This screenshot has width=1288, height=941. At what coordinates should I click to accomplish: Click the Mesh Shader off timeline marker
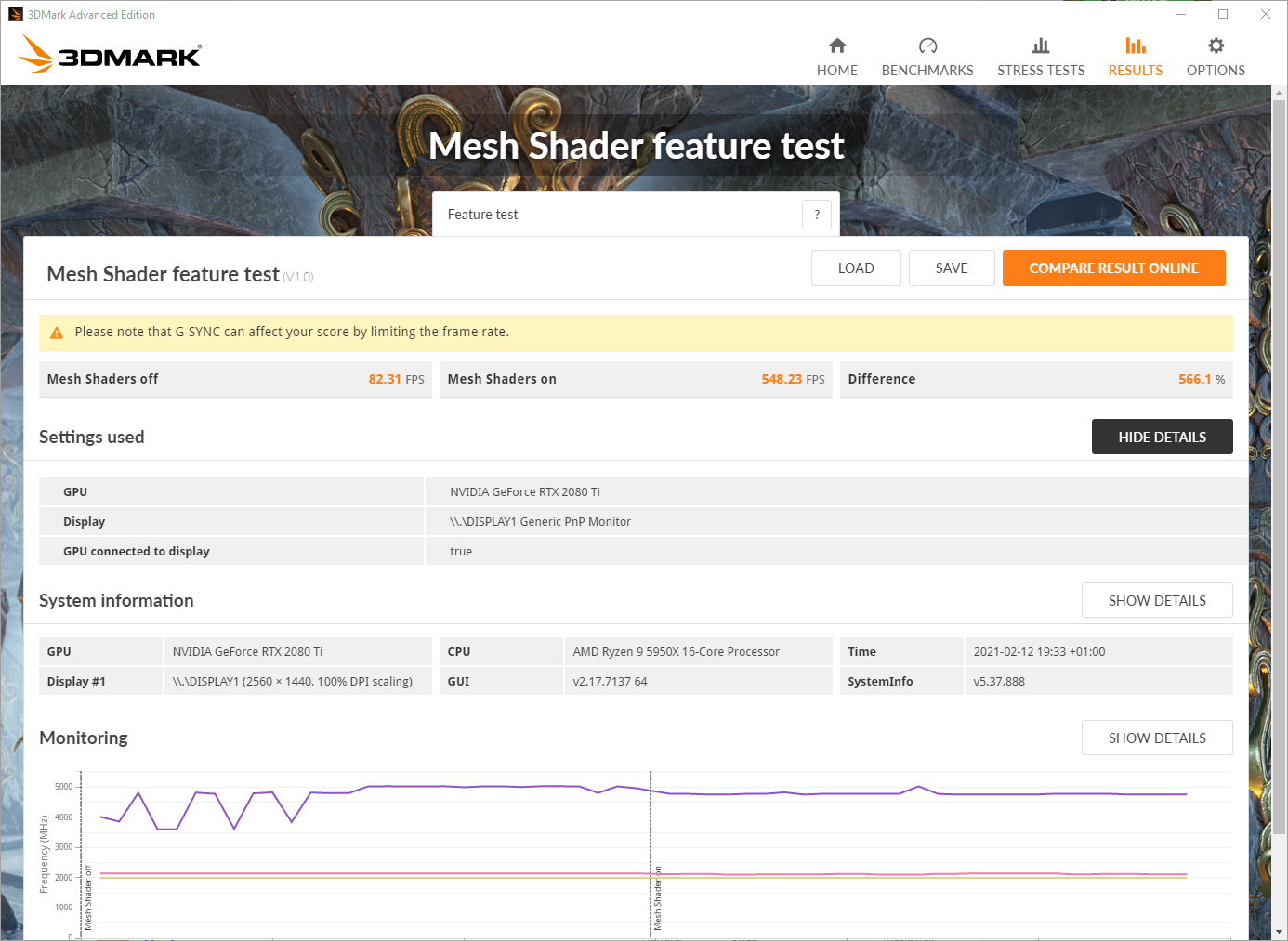88,897
